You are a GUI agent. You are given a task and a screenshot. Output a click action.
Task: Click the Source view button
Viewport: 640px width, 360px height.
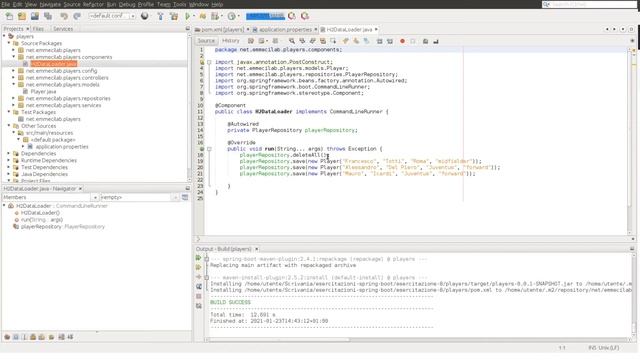click(x=206, y=41)
